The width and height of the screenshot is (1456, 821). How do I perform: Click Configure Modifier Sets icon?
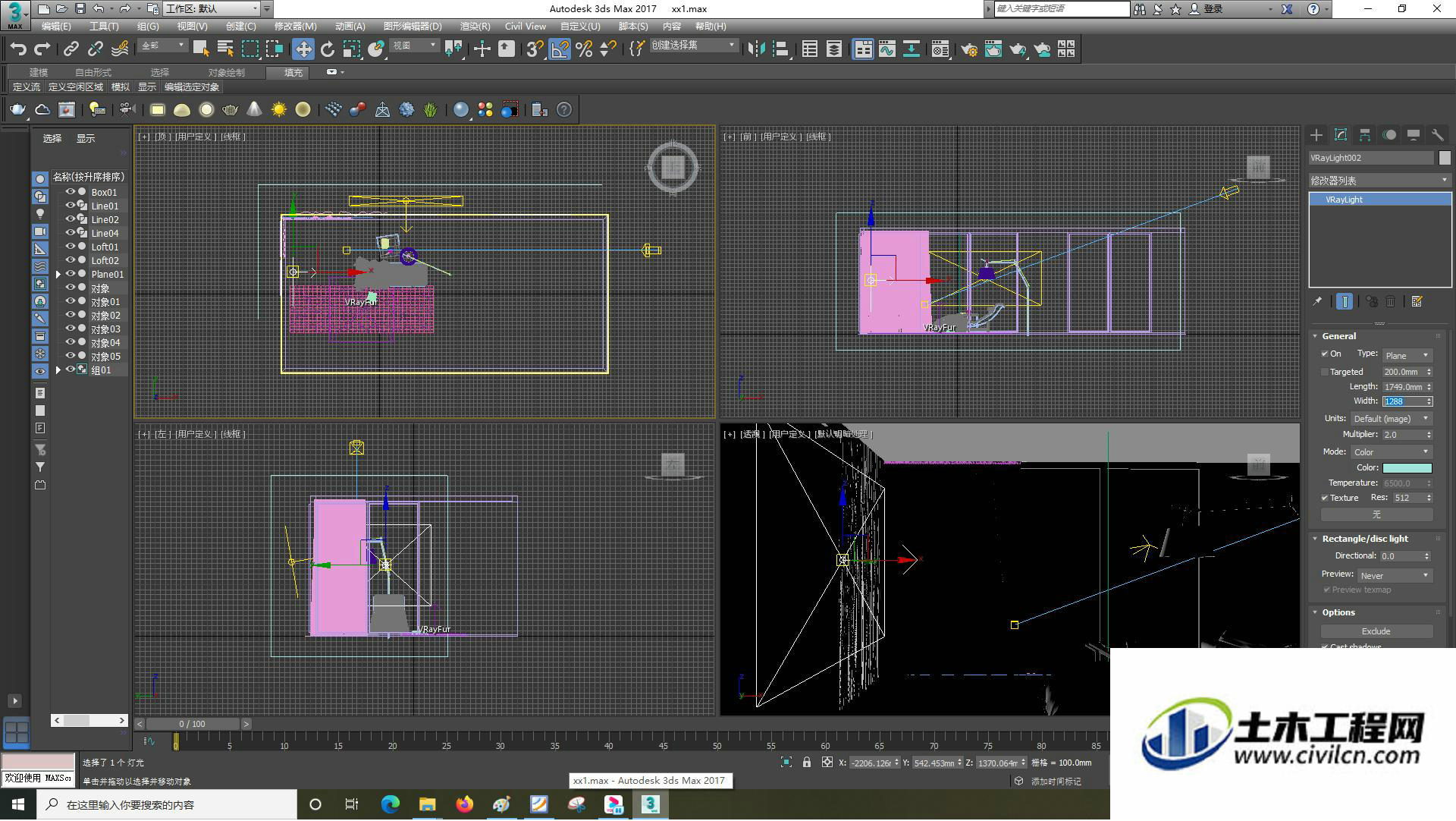(x=1417, y=302)
